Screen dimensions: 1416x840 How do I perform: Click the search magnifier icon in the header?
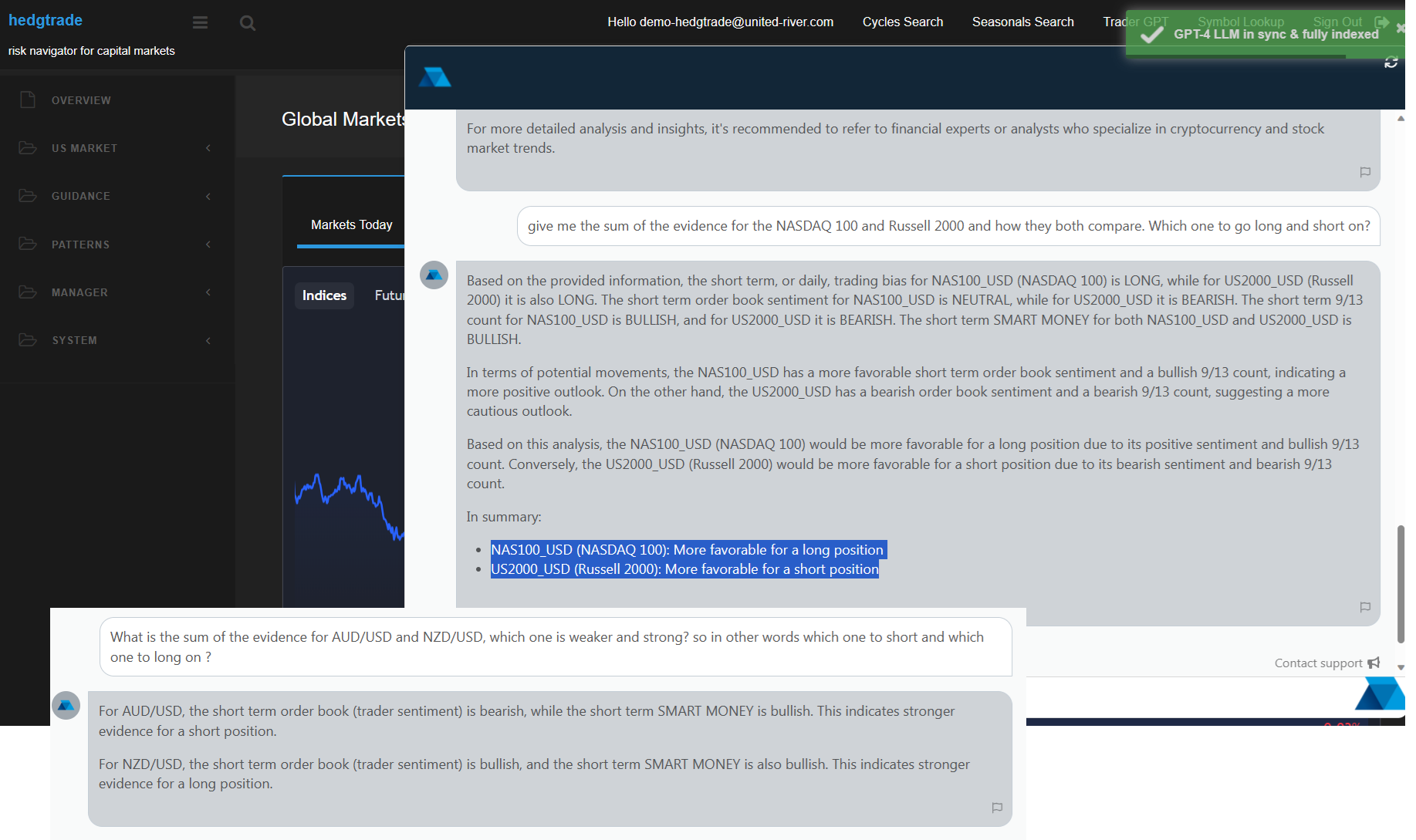tap(248, 23)
